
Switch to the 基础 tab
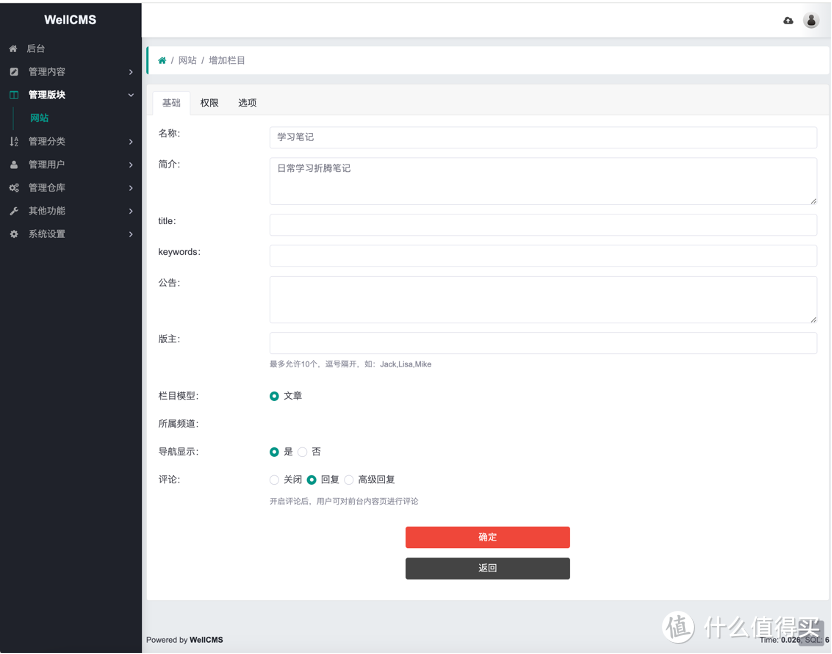(171, 103)
